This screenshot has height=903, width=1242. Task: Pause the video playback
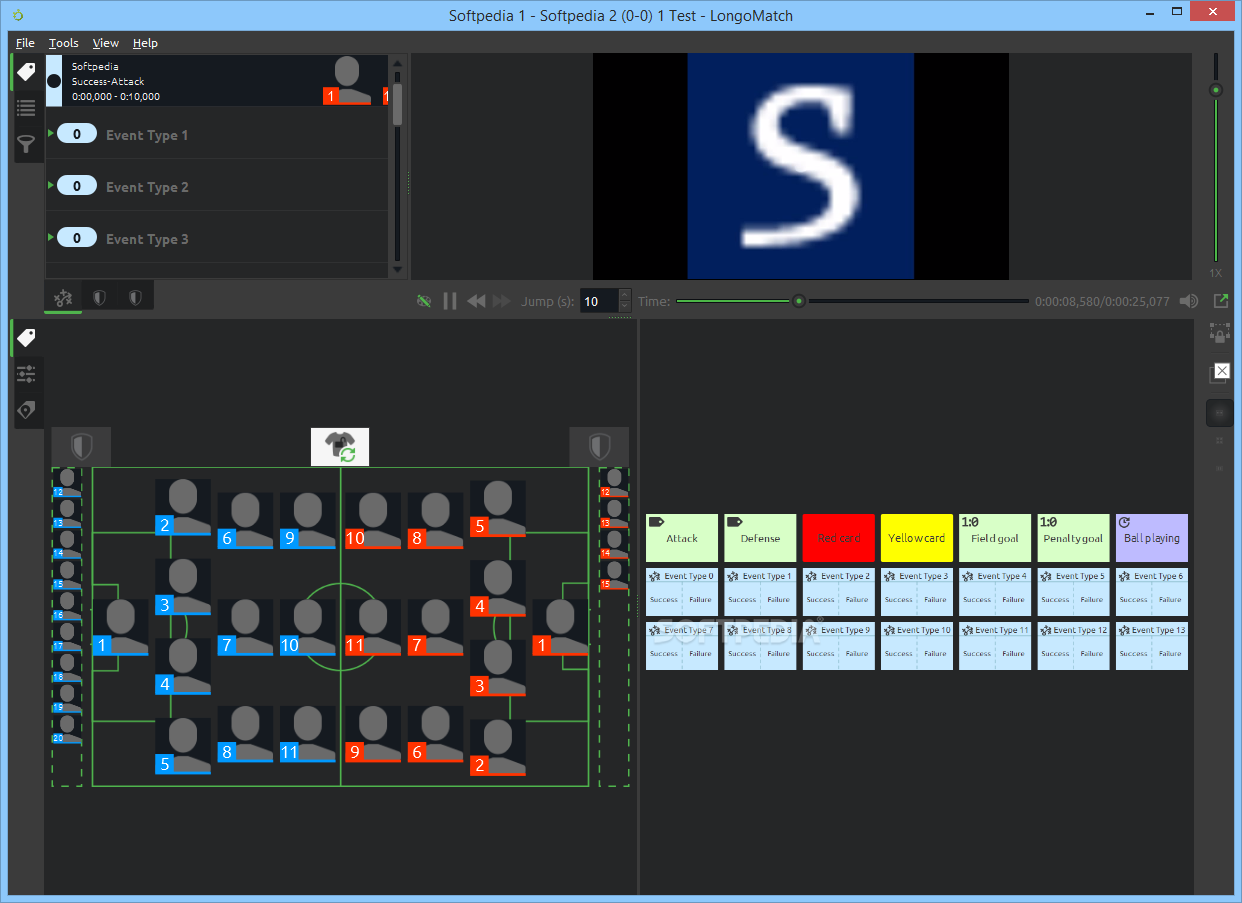450,301
